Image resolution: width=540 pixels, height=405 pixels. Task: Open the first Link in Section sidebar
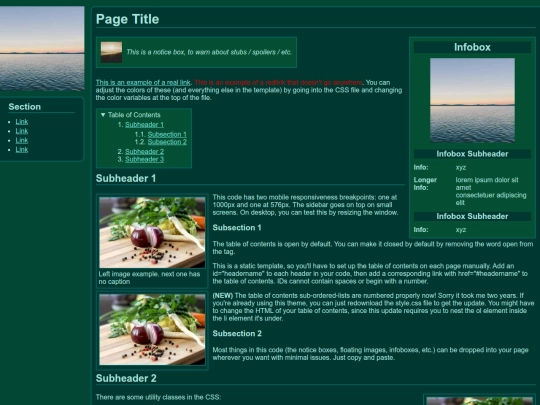click(x=22, y=122)
